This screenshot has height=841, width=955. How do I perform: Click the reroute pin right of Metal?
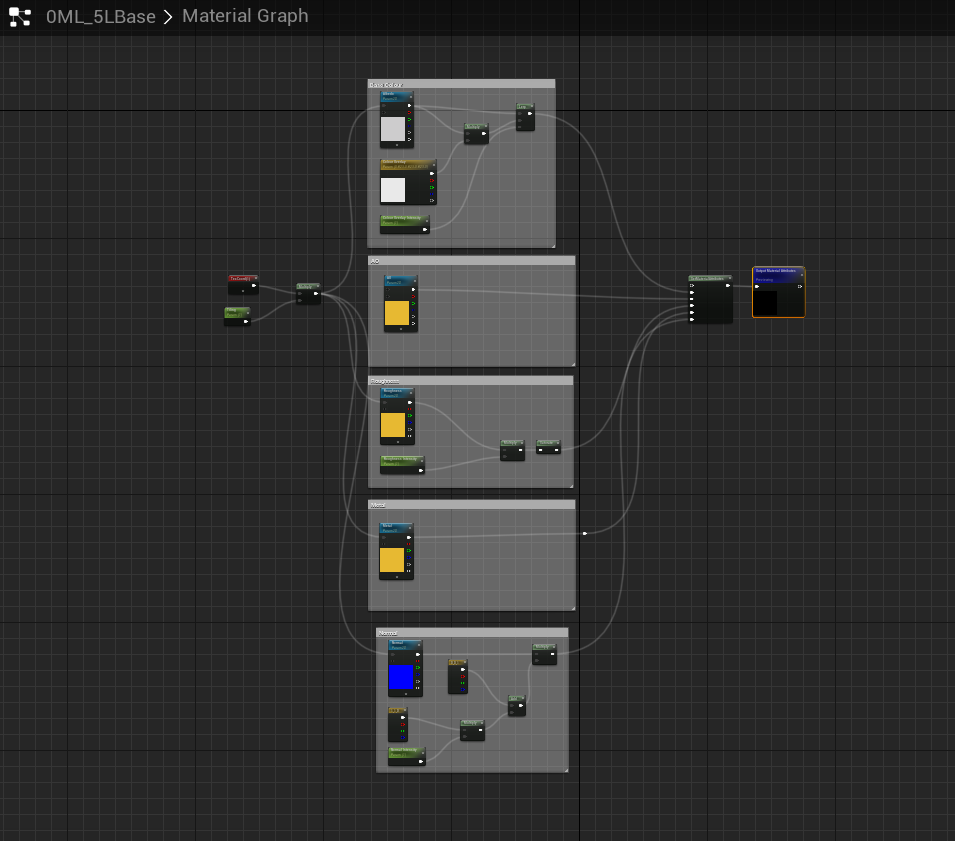coord(585,533)
